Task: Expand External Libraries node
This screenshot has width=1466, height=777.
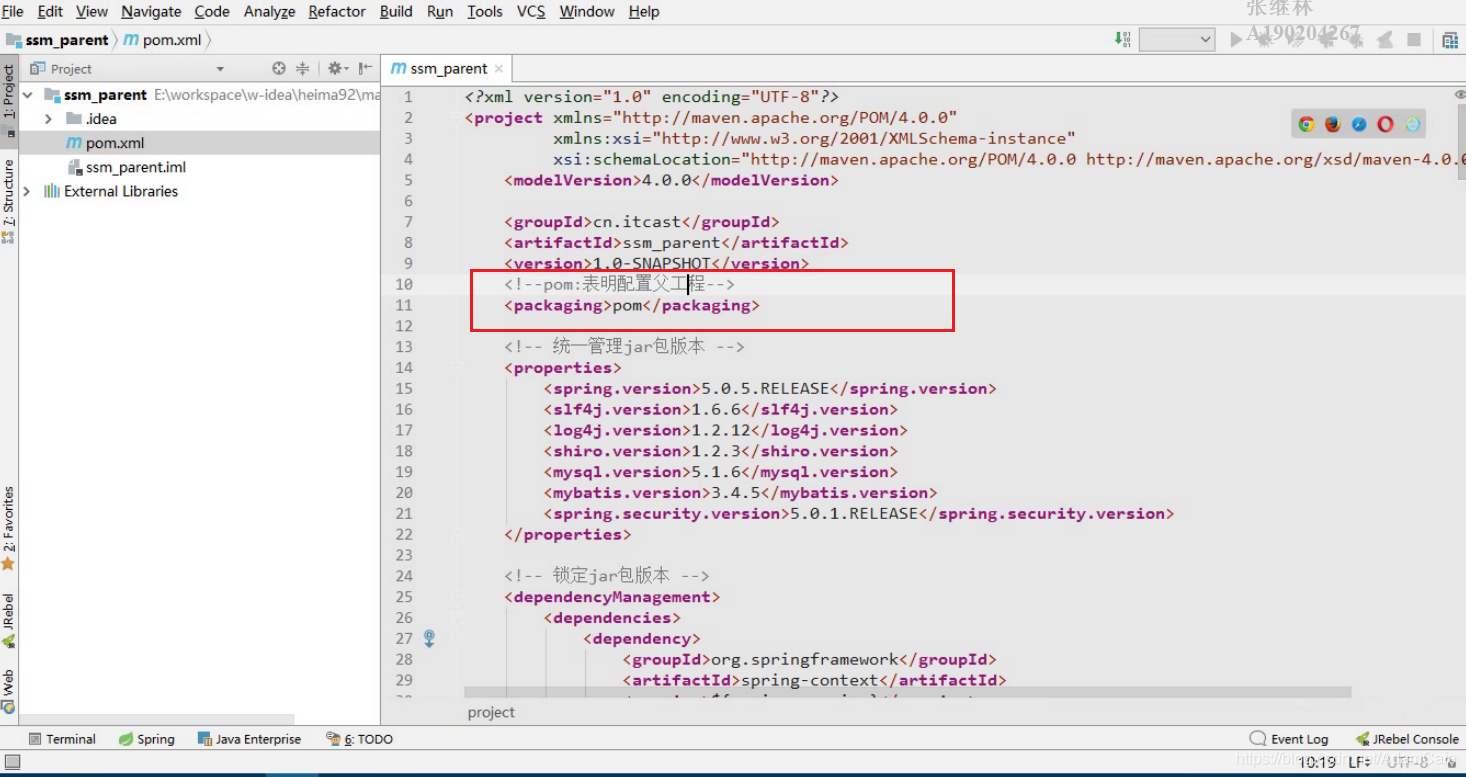Action: point(27,191)
